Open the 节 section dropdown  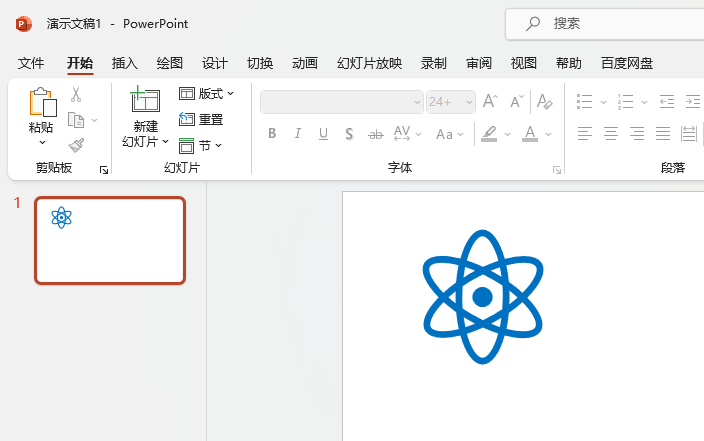coord(200,146)
